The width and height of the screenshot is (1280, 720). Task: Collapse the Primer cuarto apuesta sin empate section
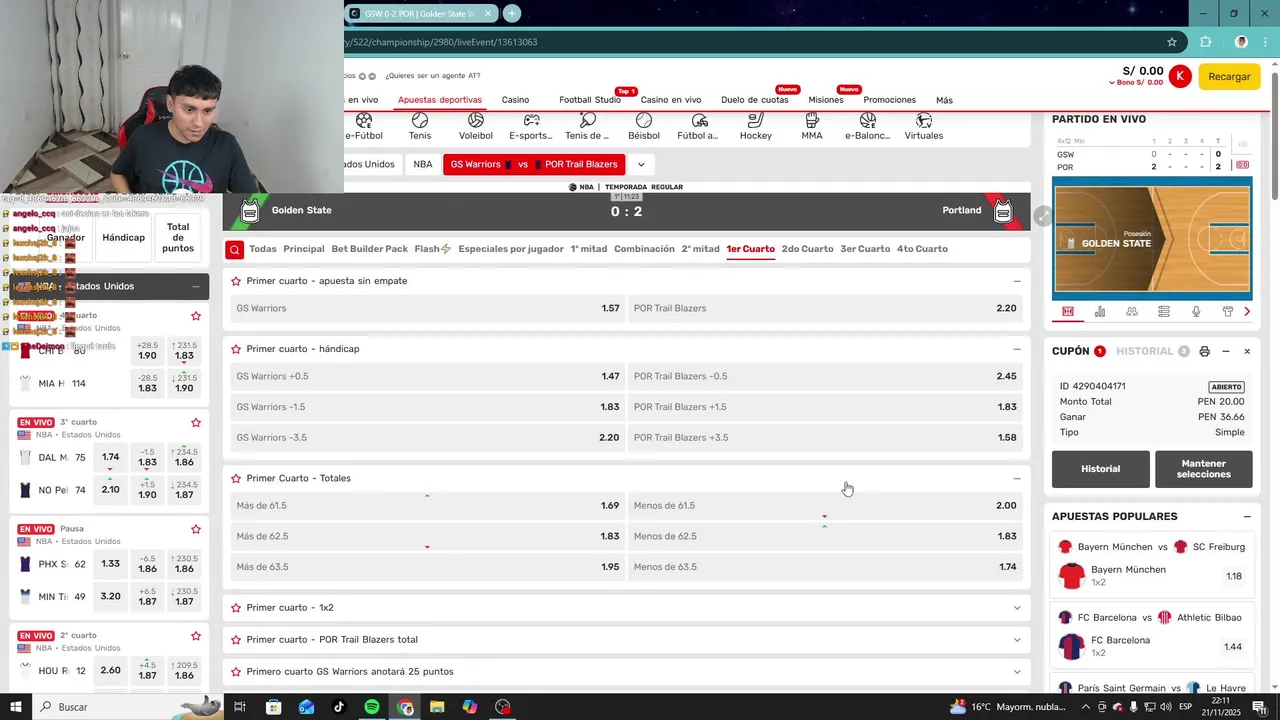1017,281
